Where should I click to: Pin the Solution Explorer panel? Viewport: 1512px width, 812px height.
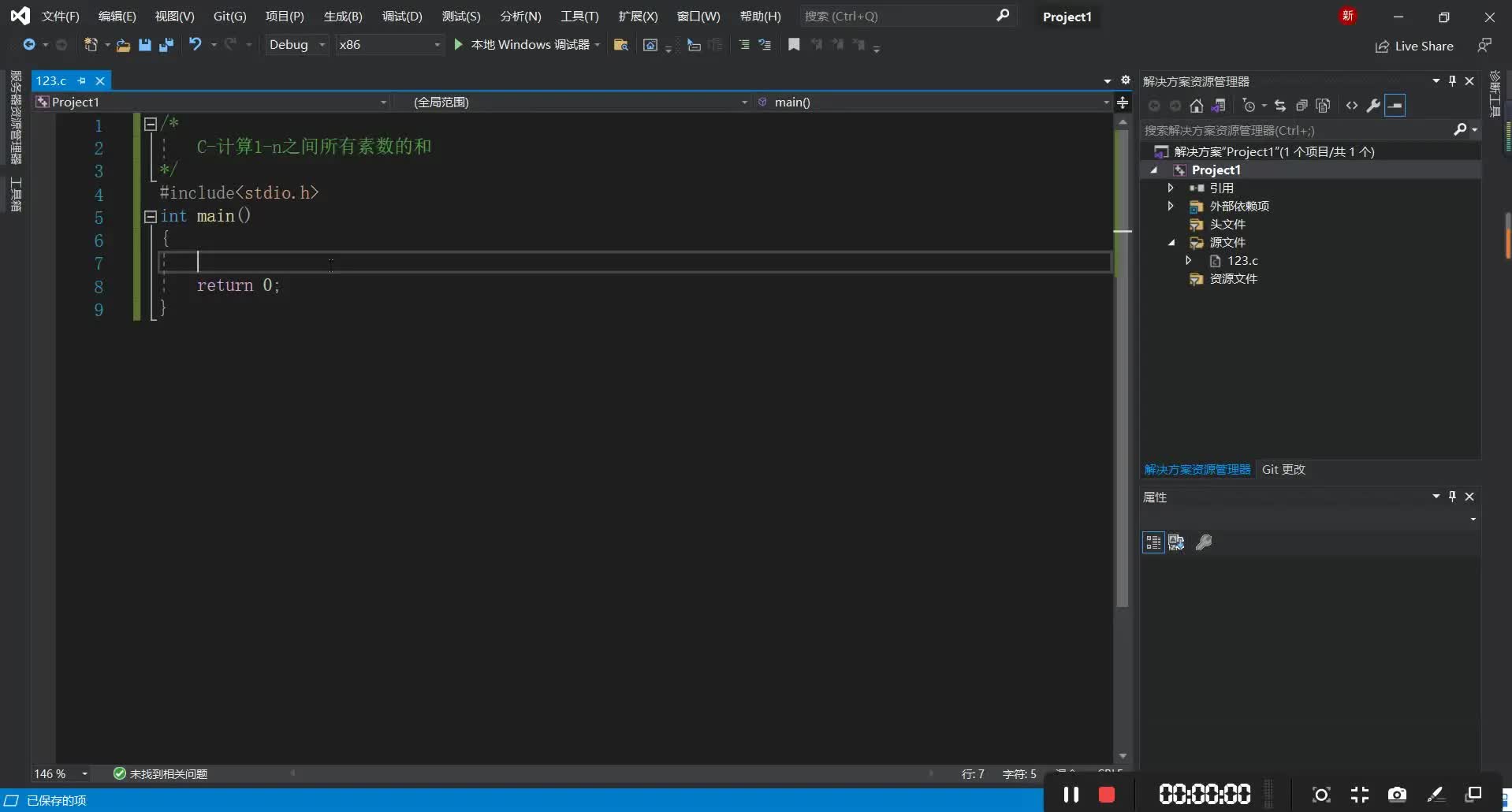pos(1452,81)
